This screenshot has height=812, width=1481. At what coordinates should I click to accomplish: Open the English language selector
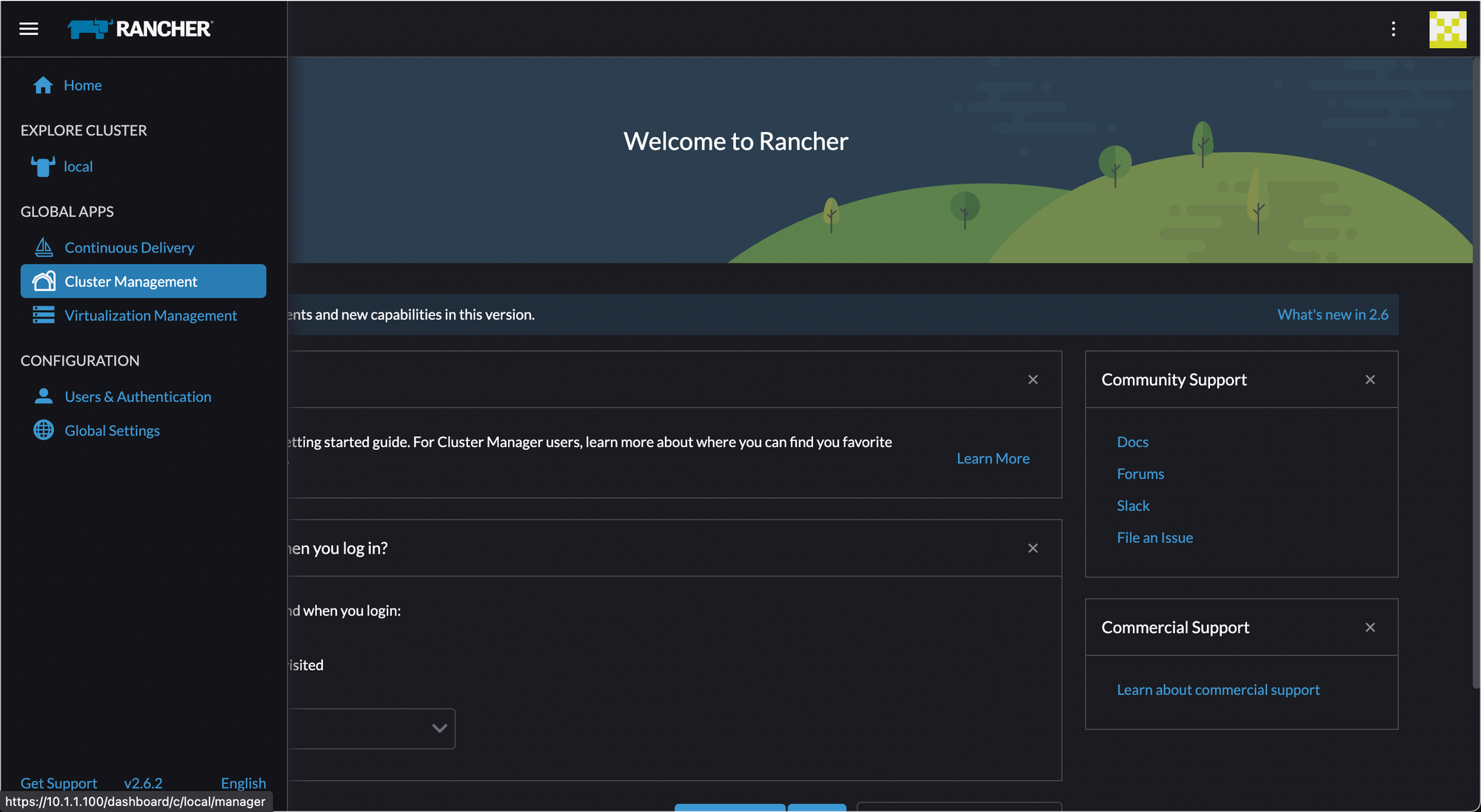(243, 783)
